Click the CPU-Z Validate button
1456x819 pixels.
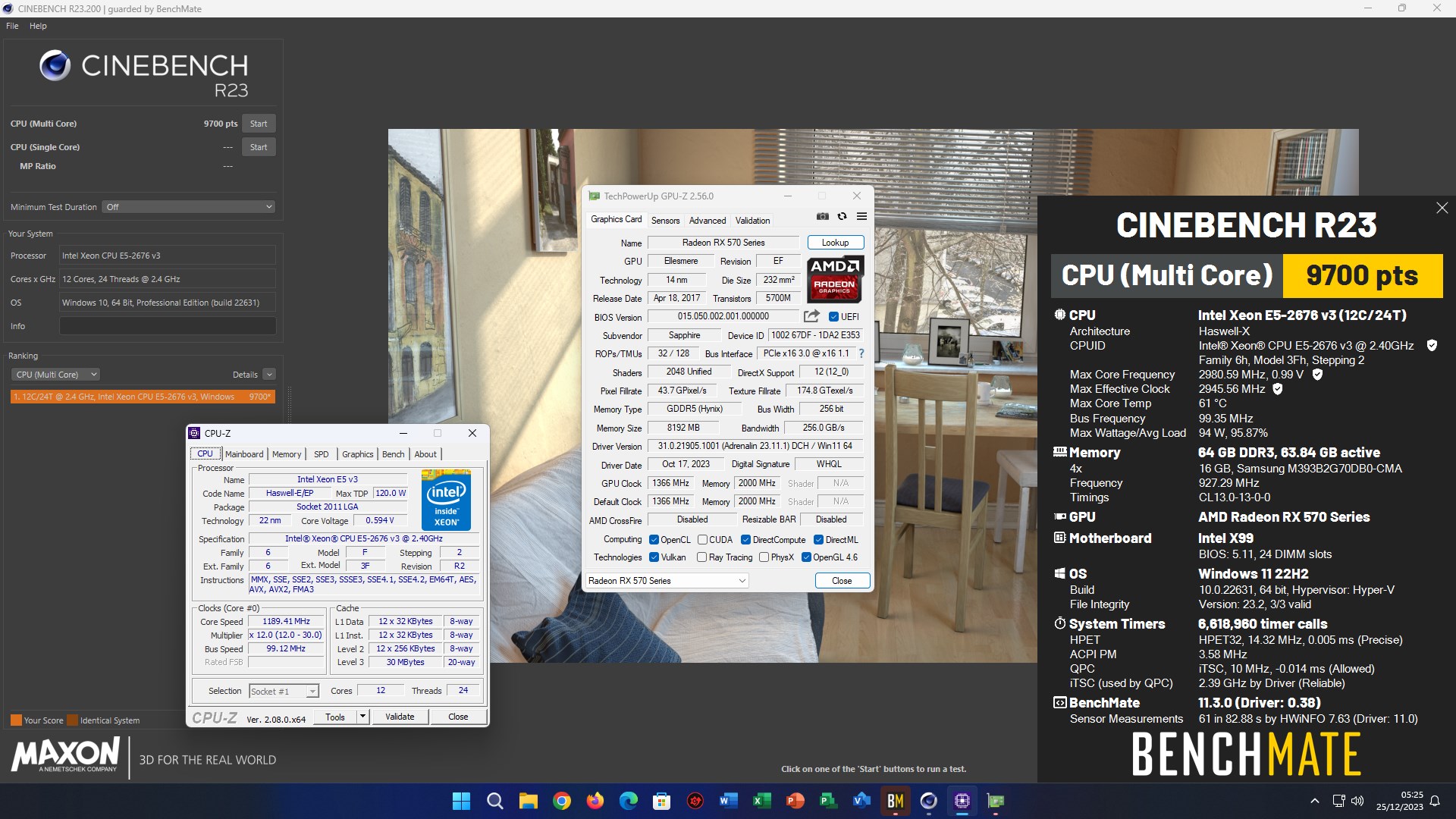(400, 717)
